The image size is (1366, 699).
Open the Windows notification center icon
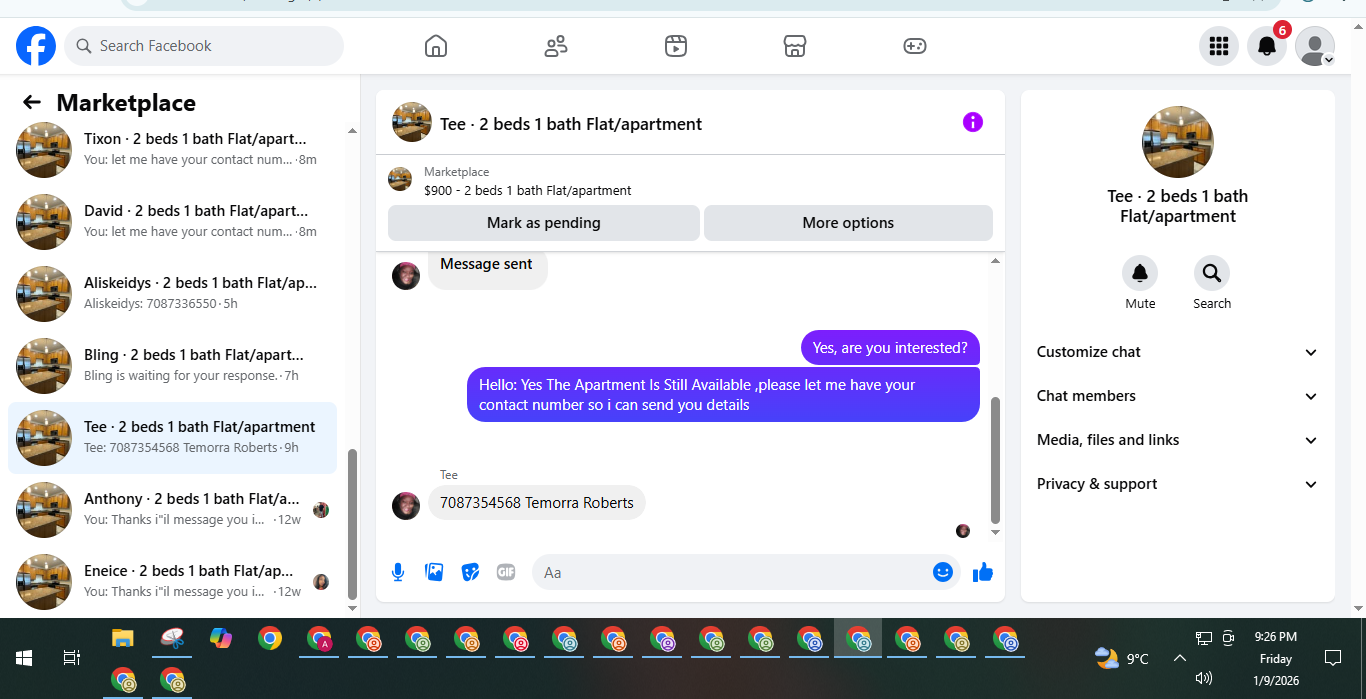(1332, 658)
